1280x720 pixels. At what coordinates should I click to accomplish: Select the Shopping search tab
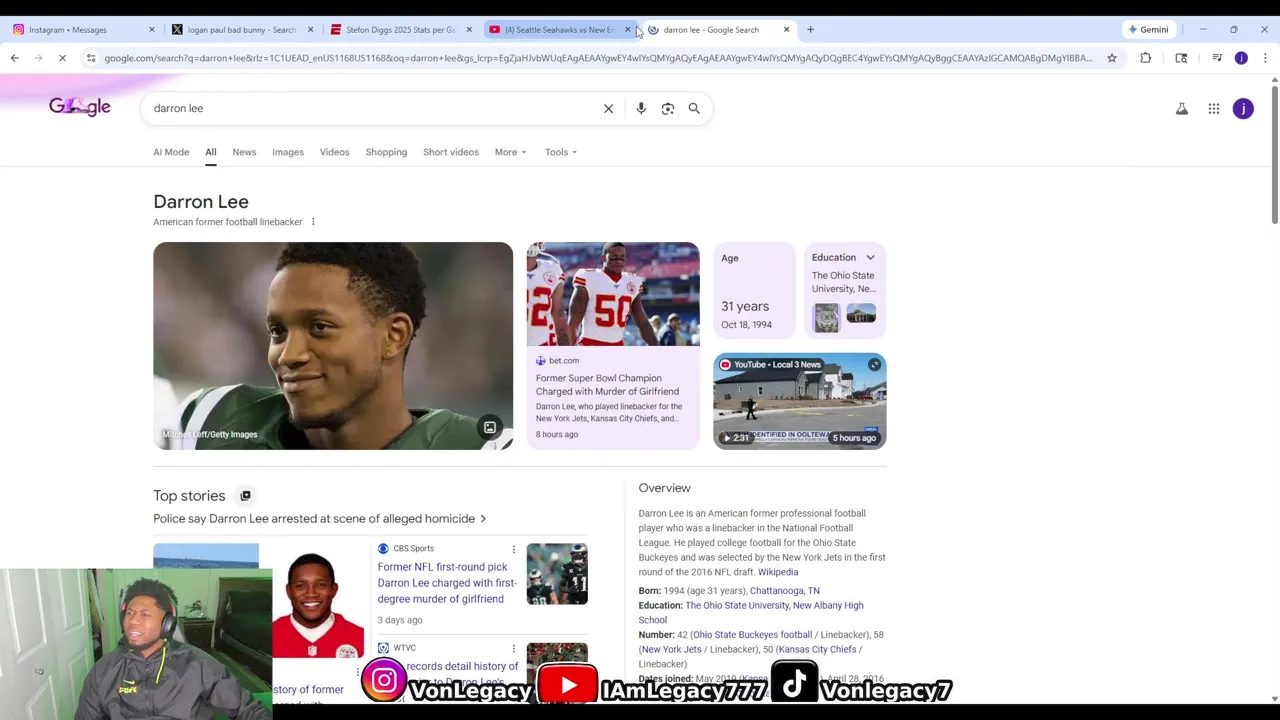[x=386, y=152]
